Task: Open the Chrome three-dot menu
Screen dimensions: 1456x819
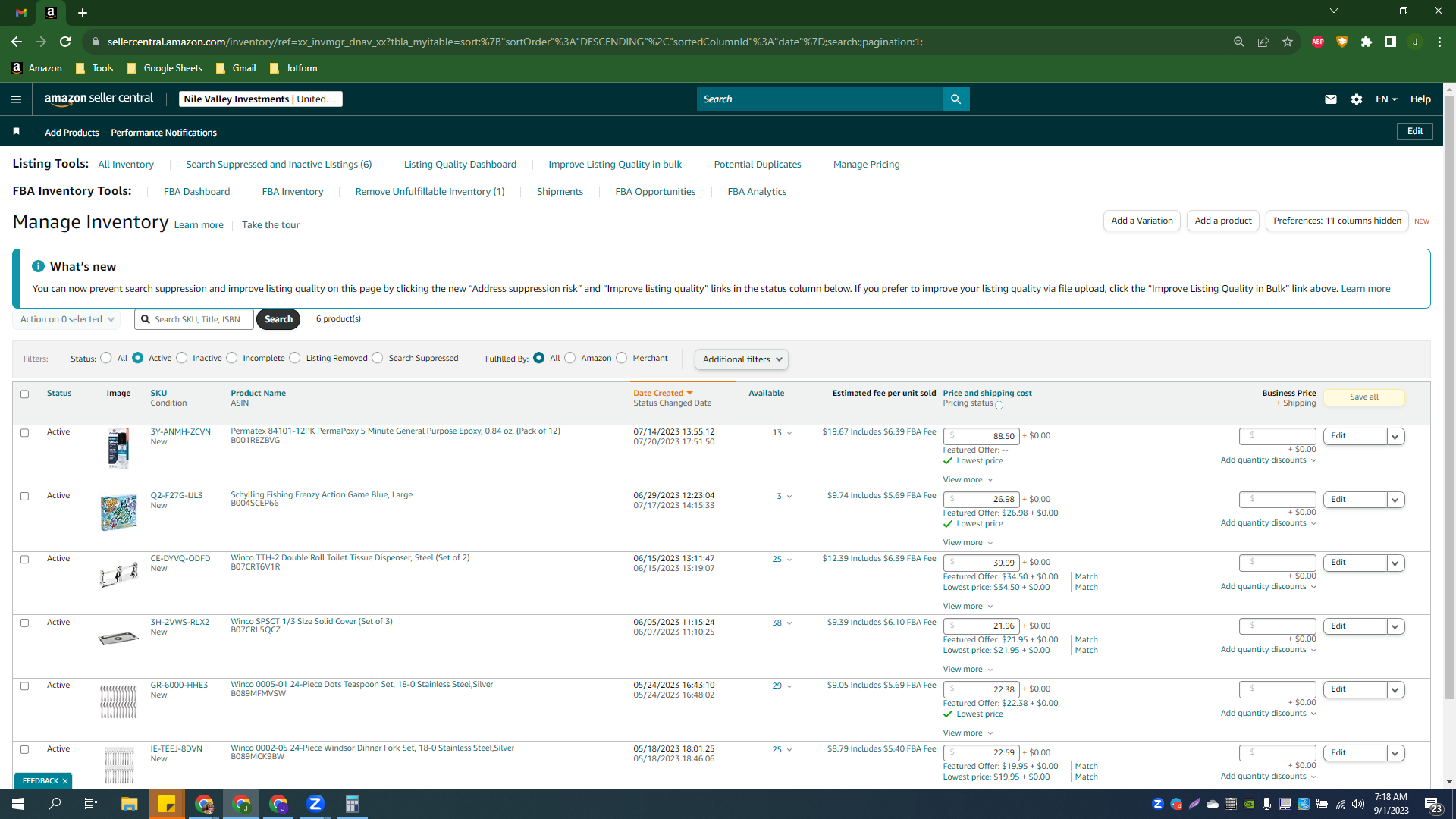Action: point(1439,42)
